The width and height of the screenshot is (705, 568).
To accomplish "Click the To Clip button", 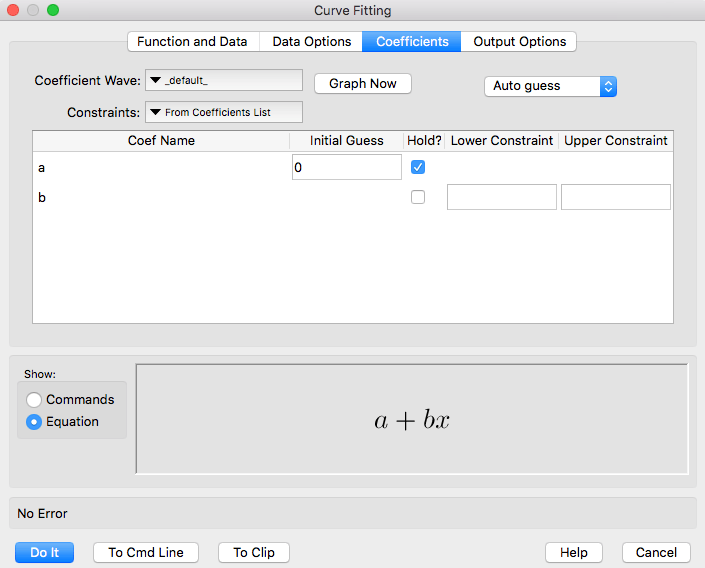I will 254,552.
